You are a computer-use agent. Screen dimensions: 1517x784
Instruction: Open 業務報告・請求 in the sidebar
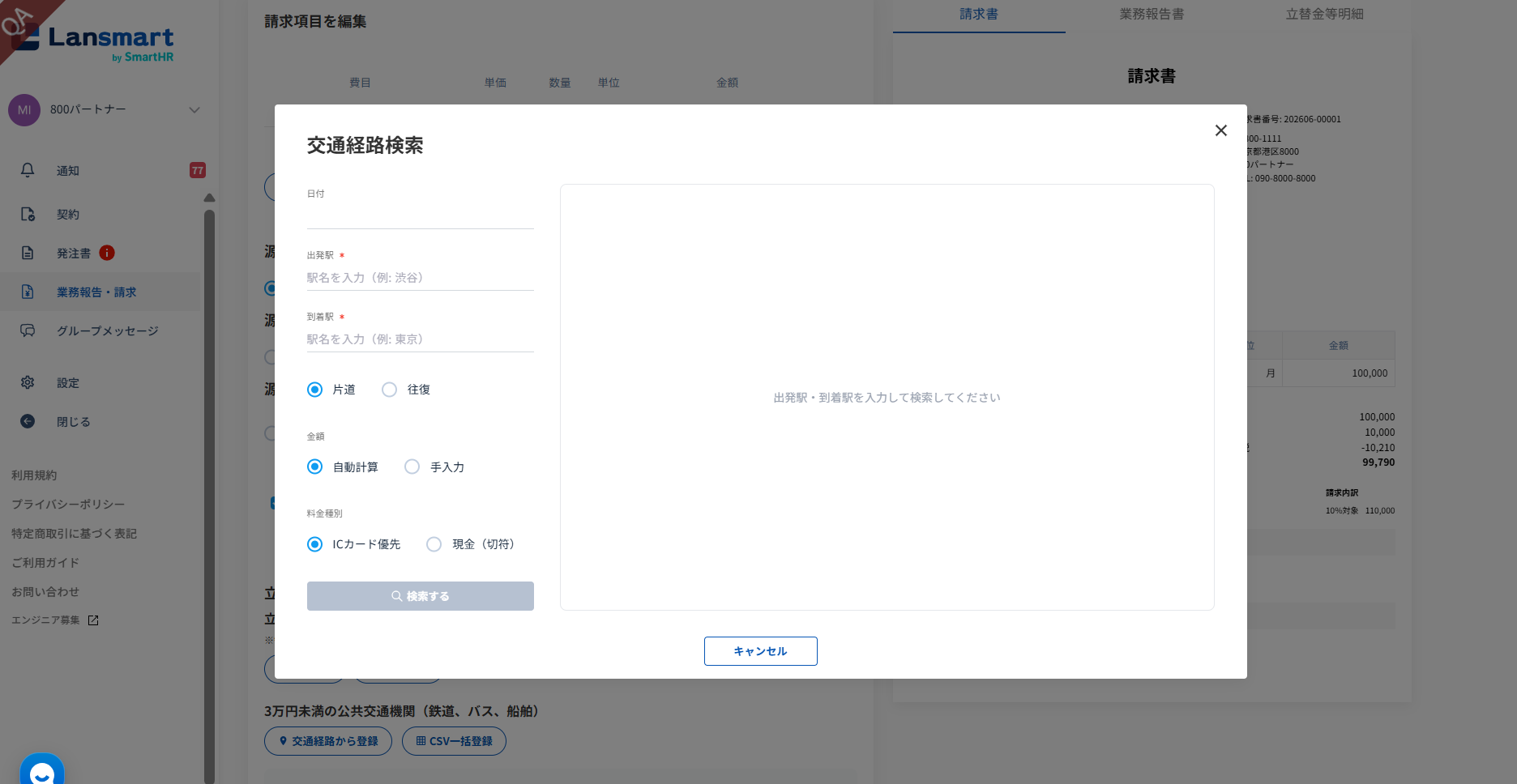(x=96, y=292)
